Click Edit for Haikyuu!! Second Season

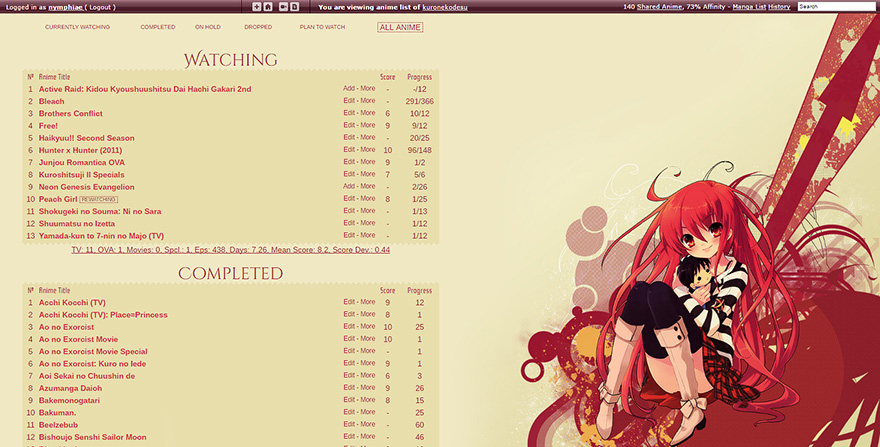[349, 138]
